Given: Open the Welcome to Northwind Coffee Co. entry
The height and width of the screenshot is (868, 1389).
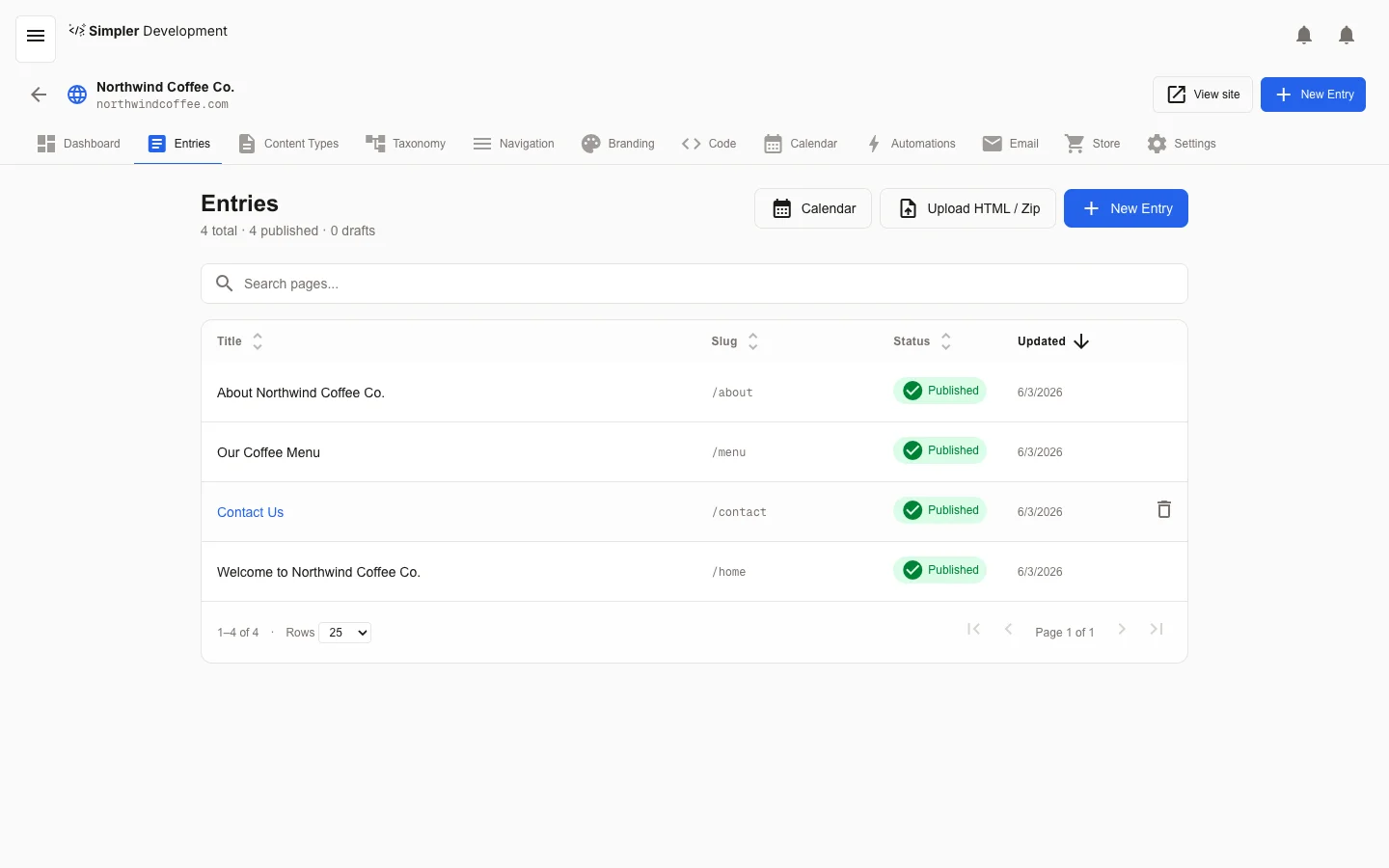Looking at the screenshot, I should click(318, 572).
